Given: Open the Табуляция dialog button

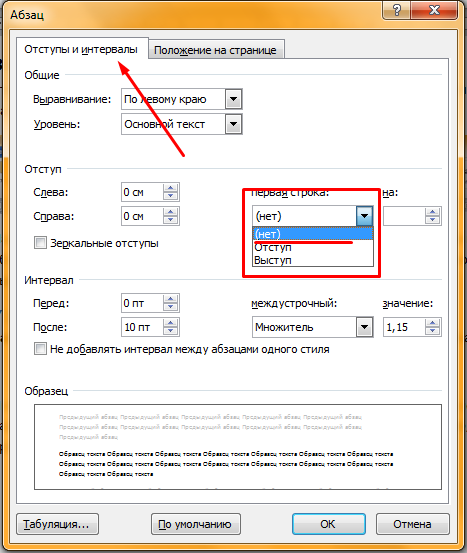Looking at the screenshot, I should click(57, 524).
